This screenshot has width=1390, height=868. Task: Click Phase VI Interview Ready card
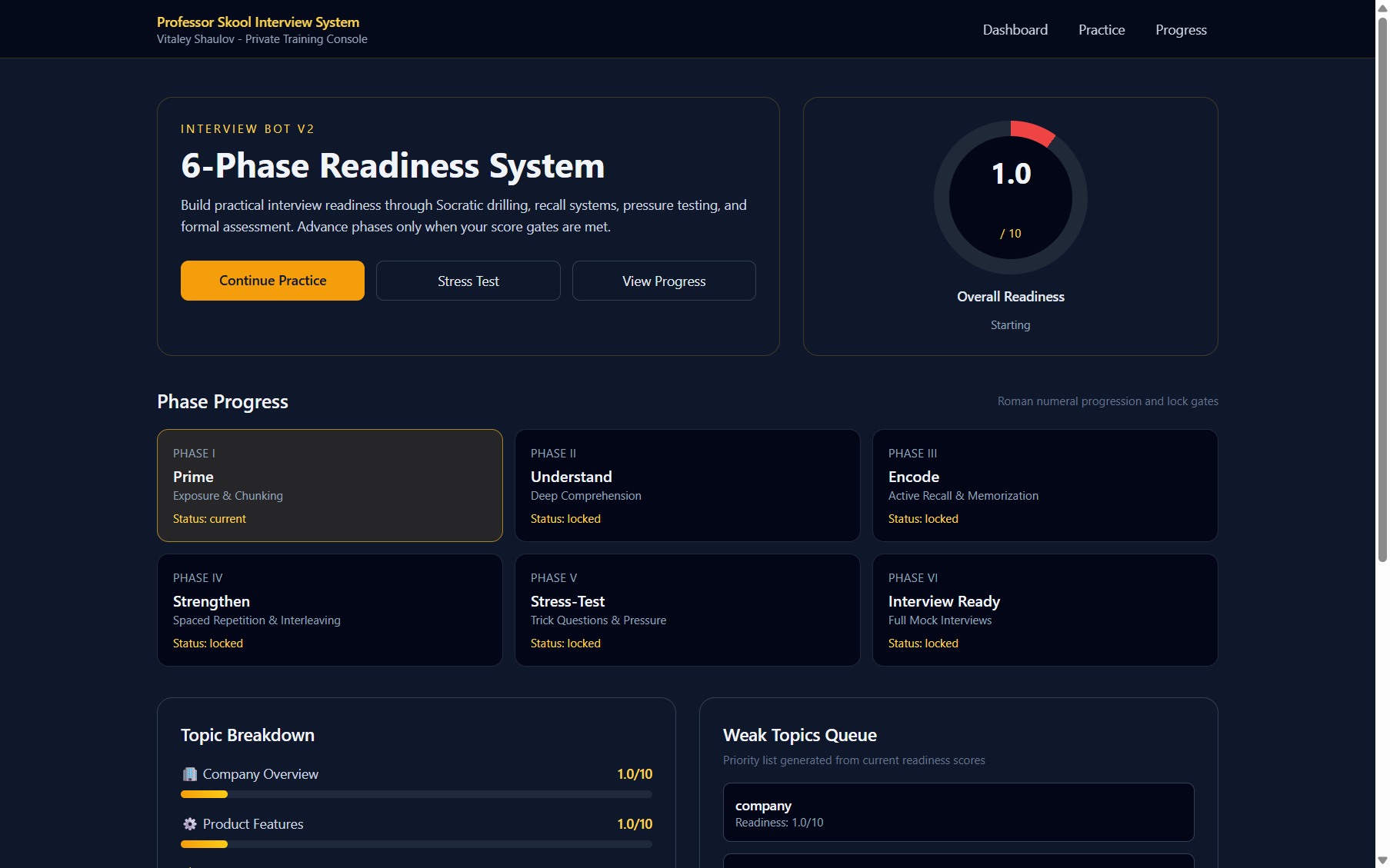(x=1044, y=610)
